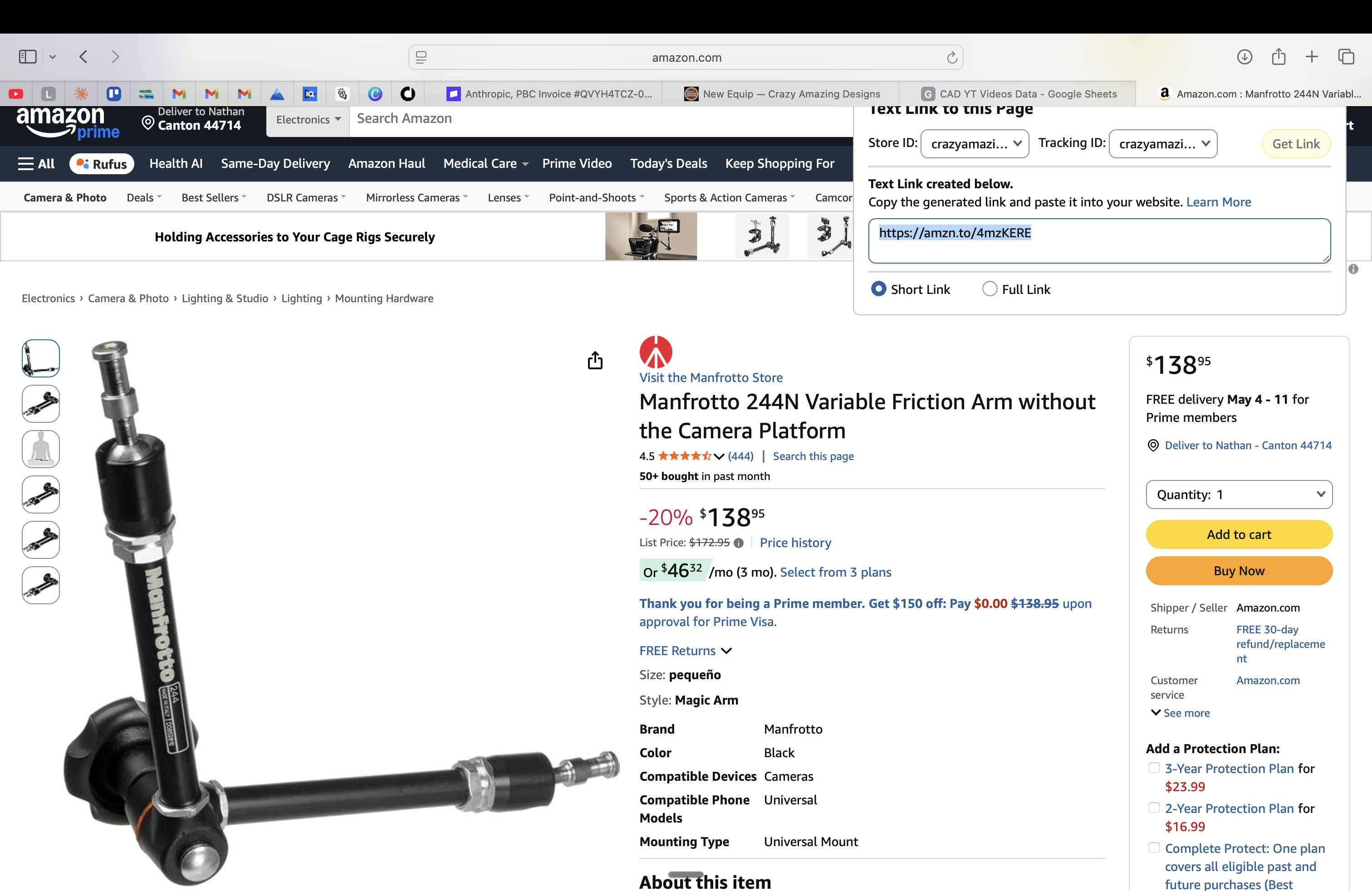Switch to Anthropic PBC Invoice tab
The height and width of the screenshot is (891, 1372).
549,93
